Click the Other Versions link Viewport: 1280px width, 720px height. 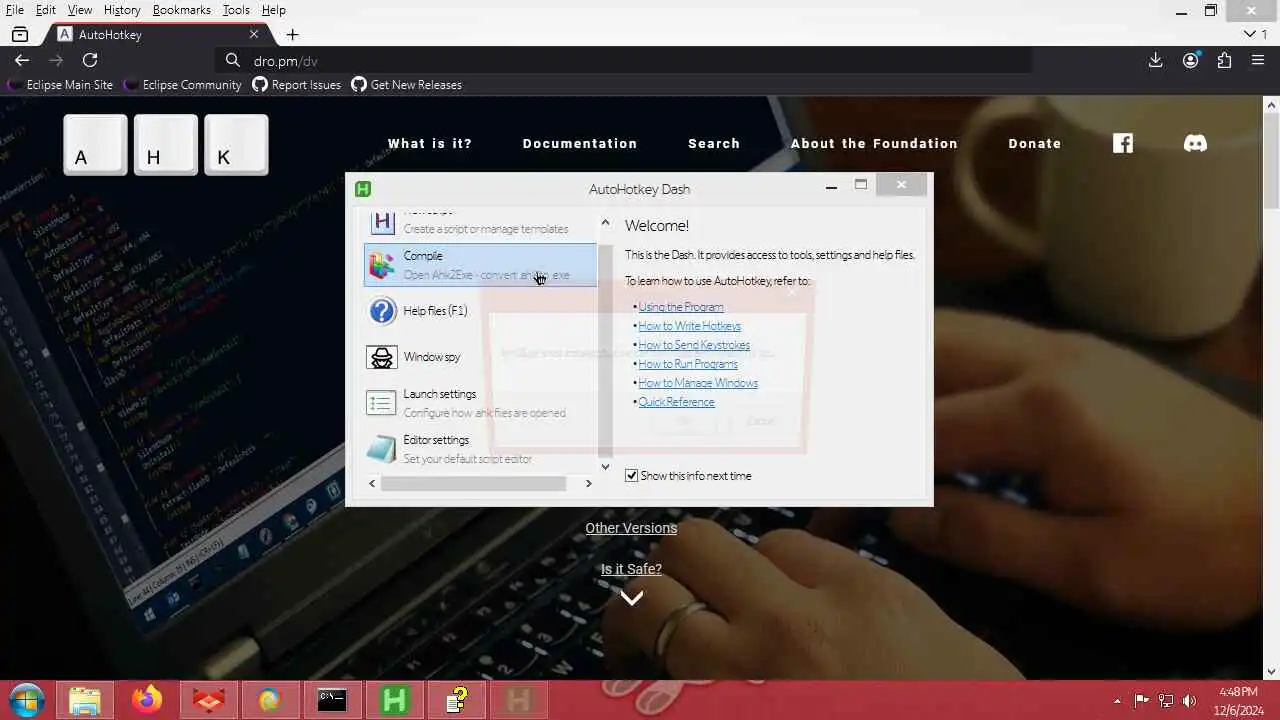pos(631,528)
